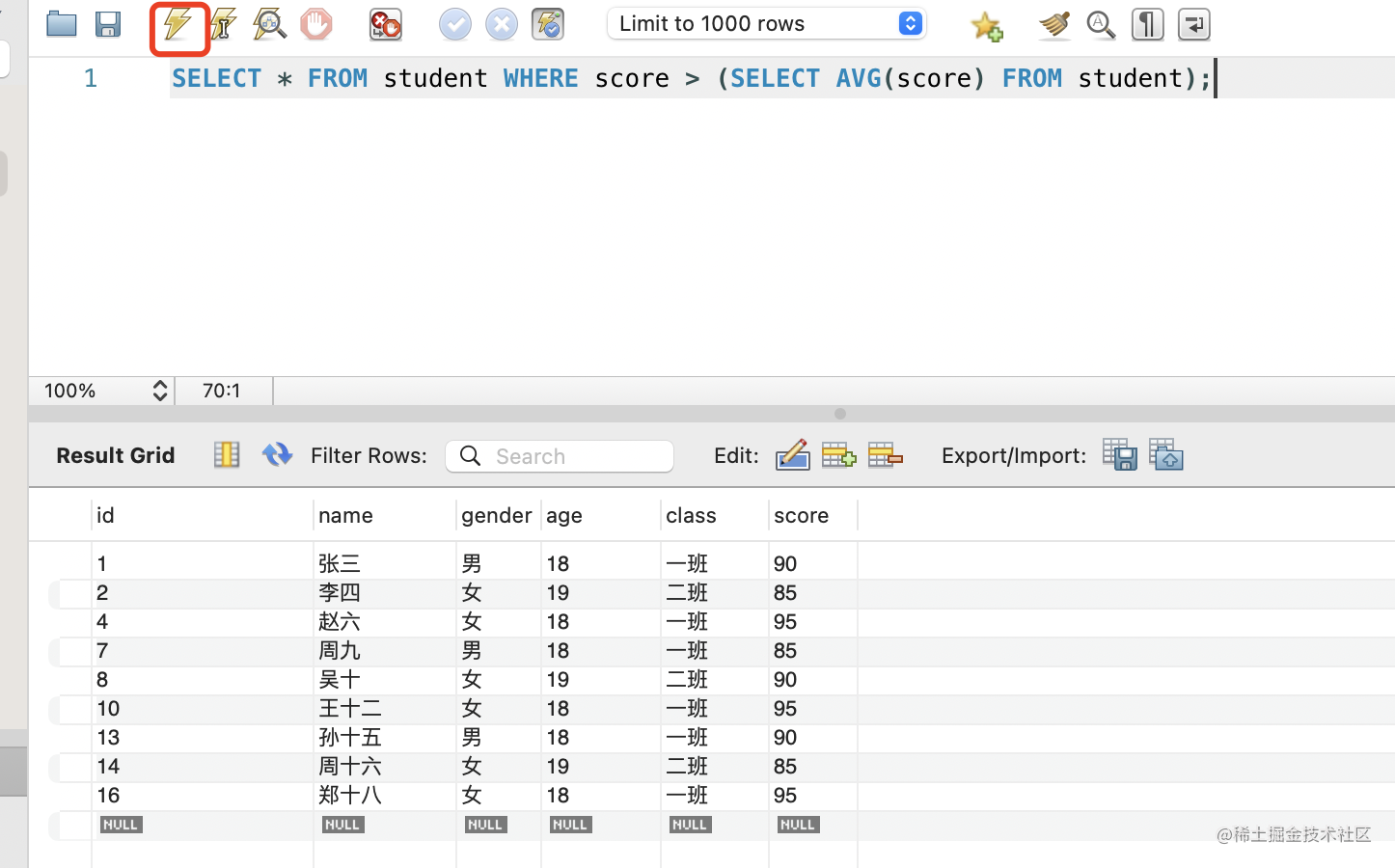Export recordset to external file icon

click(x=1119, y=455)
